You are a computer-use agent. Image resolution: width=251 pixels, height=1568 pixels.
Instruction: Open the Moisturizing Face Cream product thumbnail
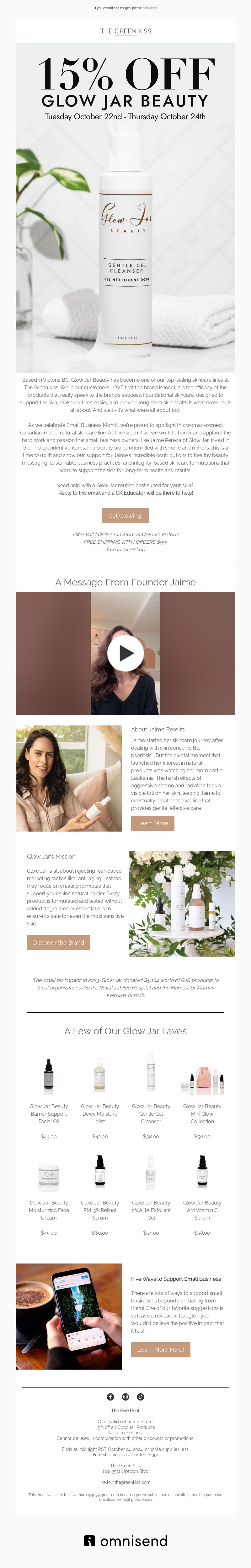(x=49, y=1172)
